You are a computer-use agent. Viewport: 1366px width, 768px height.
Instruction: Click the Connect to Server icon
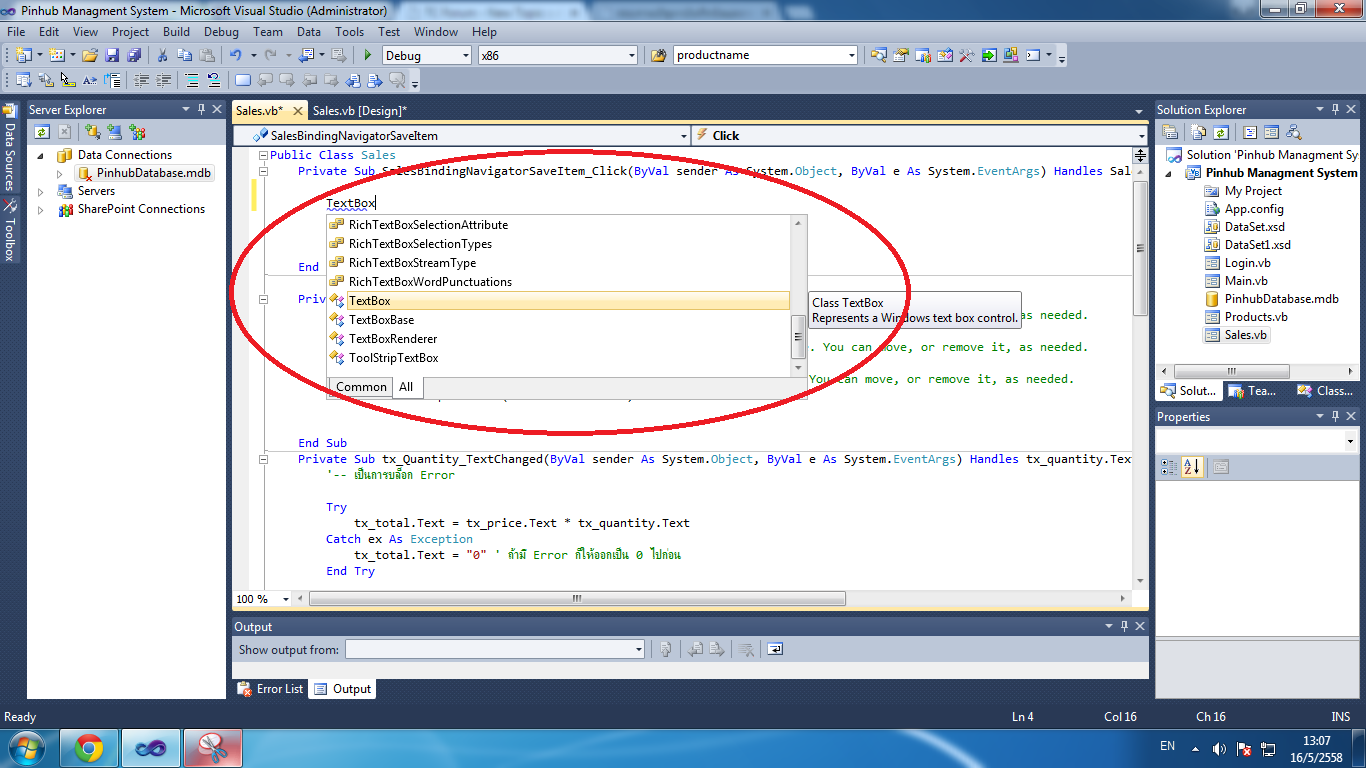115,131
